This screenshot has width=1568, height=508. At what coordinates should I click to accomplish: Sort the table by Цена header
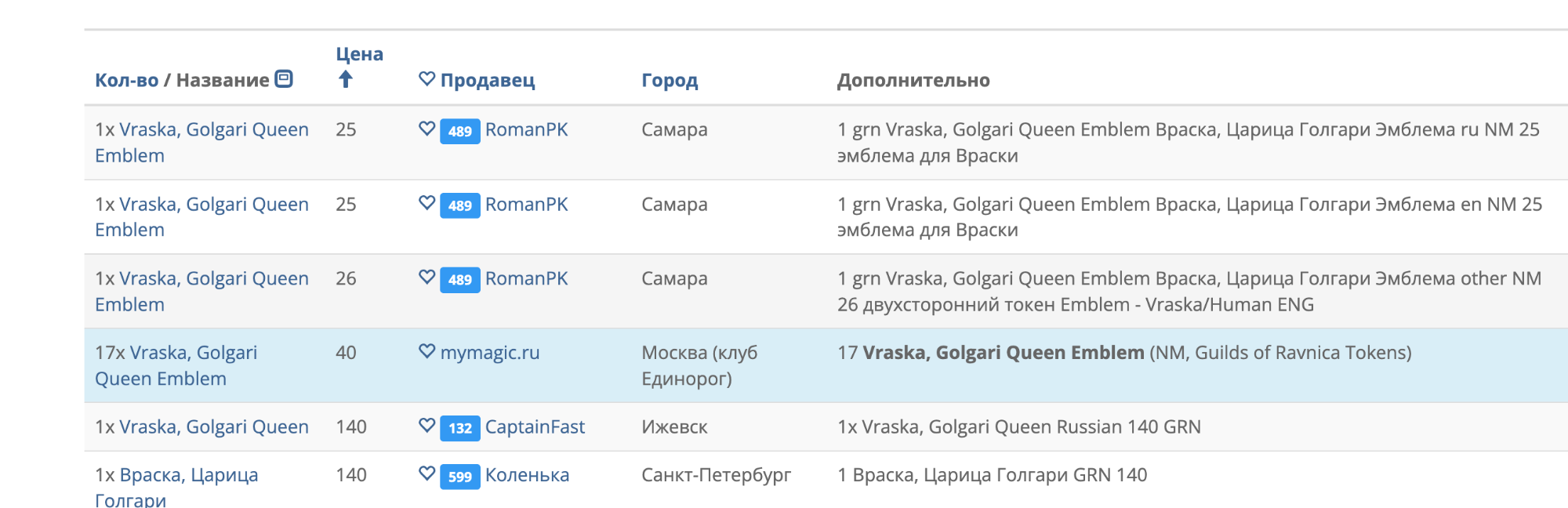pos(359,54)
